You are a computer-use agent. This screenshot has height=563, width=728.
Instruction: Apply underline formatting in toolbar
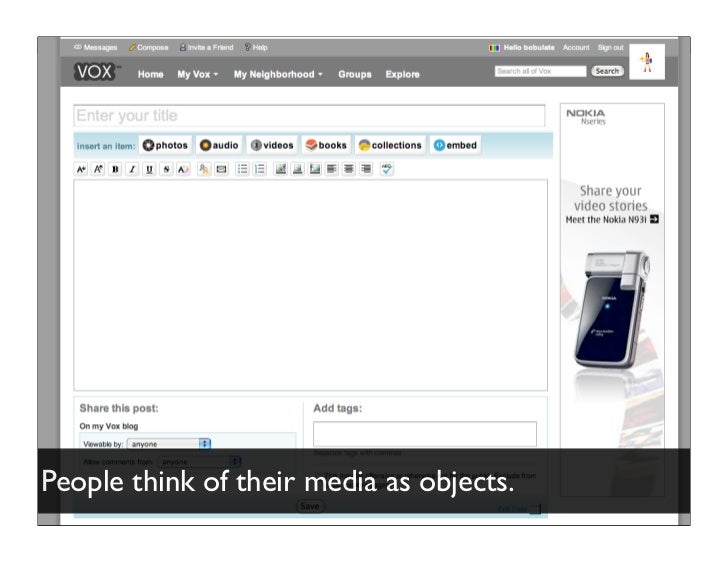point(149,170)
